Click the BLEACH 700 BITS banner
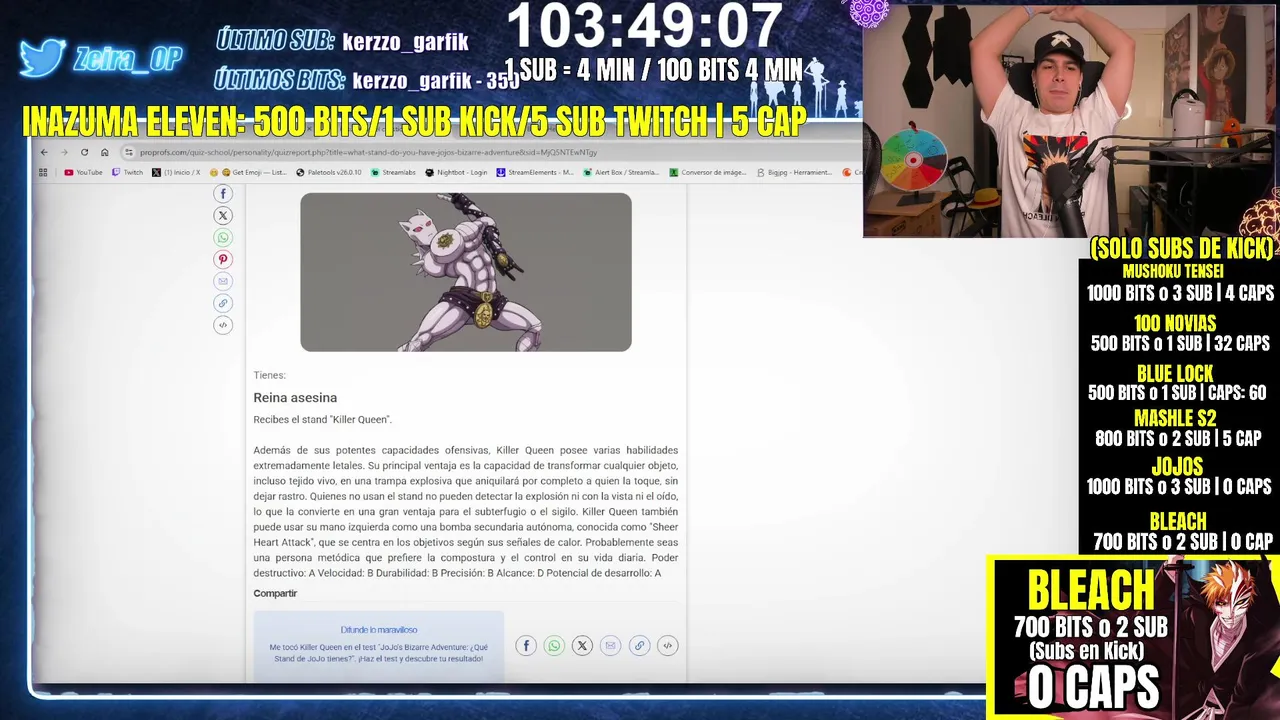 1133,638
